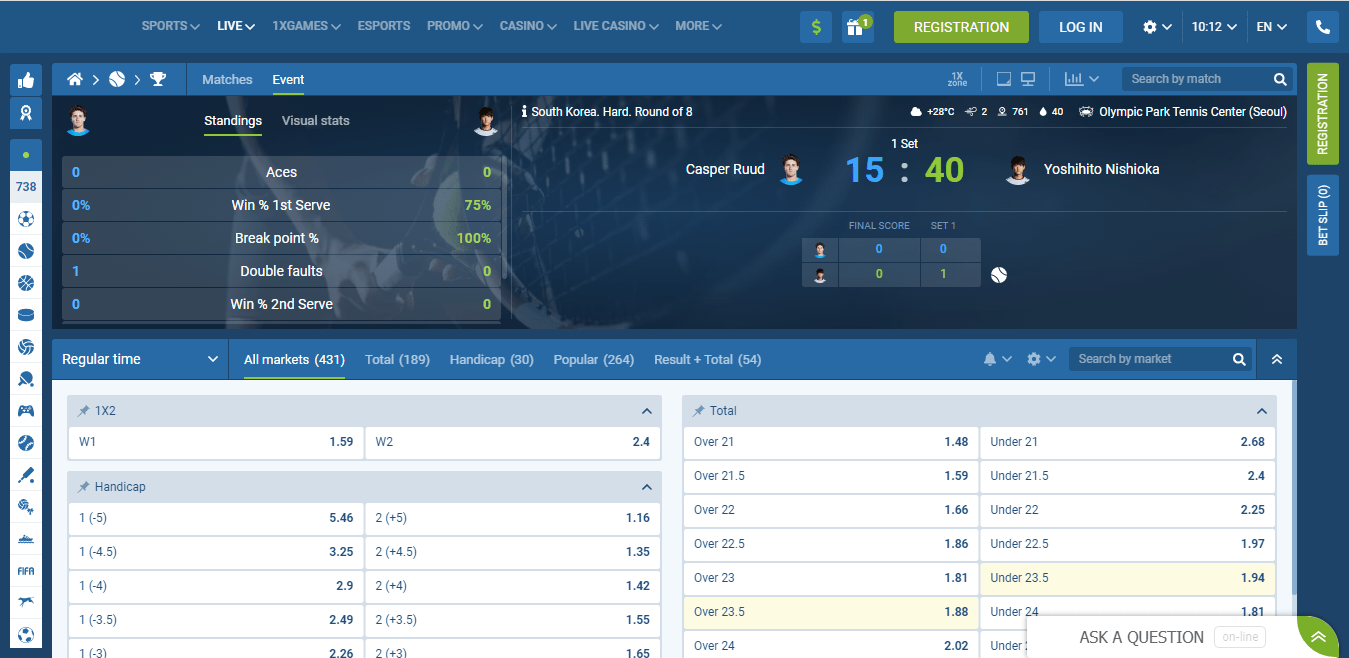
Task: Open the MORE menu
Action: pos(699,26)
